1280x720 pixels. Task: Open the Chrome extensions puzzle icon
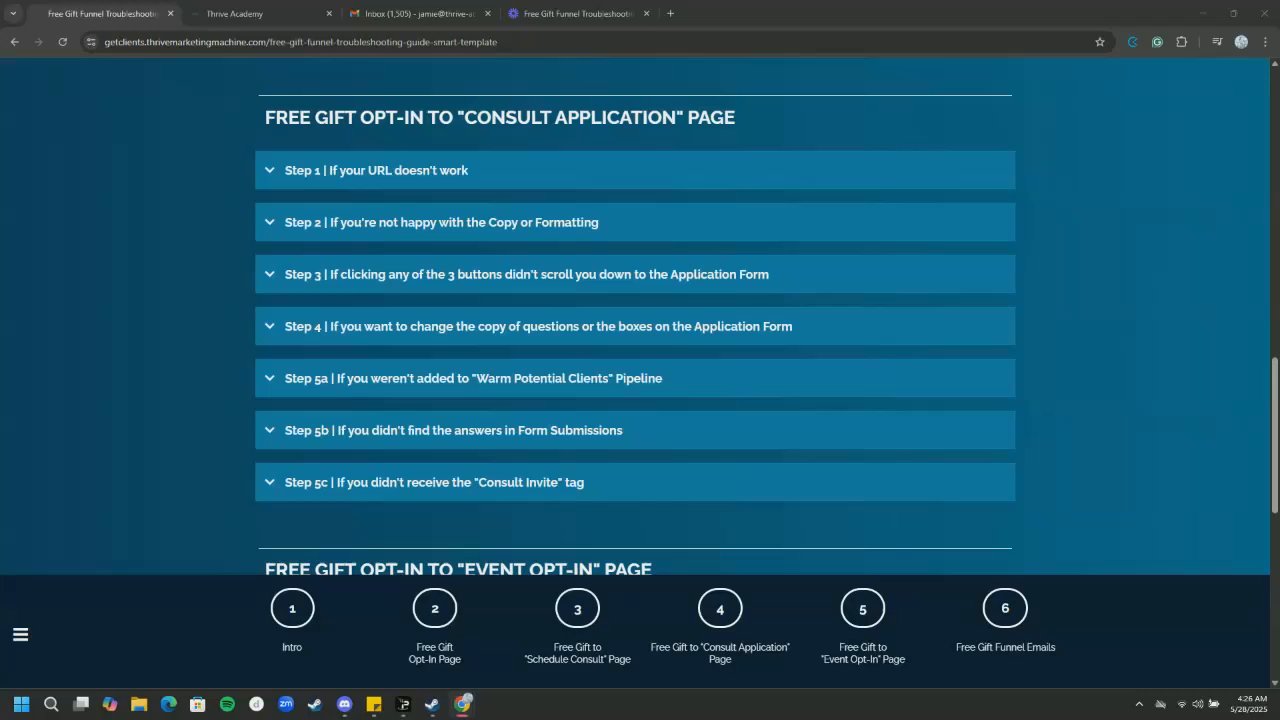[x=1182, y=42]
